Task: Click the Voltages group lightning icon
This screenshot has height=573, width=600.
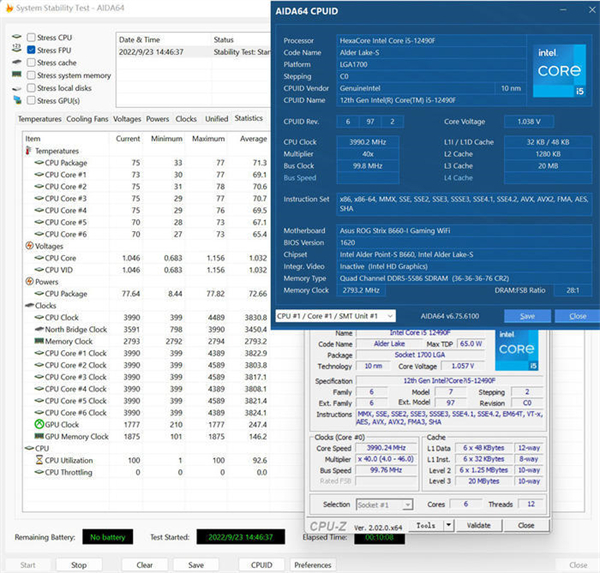Action: 29,246
